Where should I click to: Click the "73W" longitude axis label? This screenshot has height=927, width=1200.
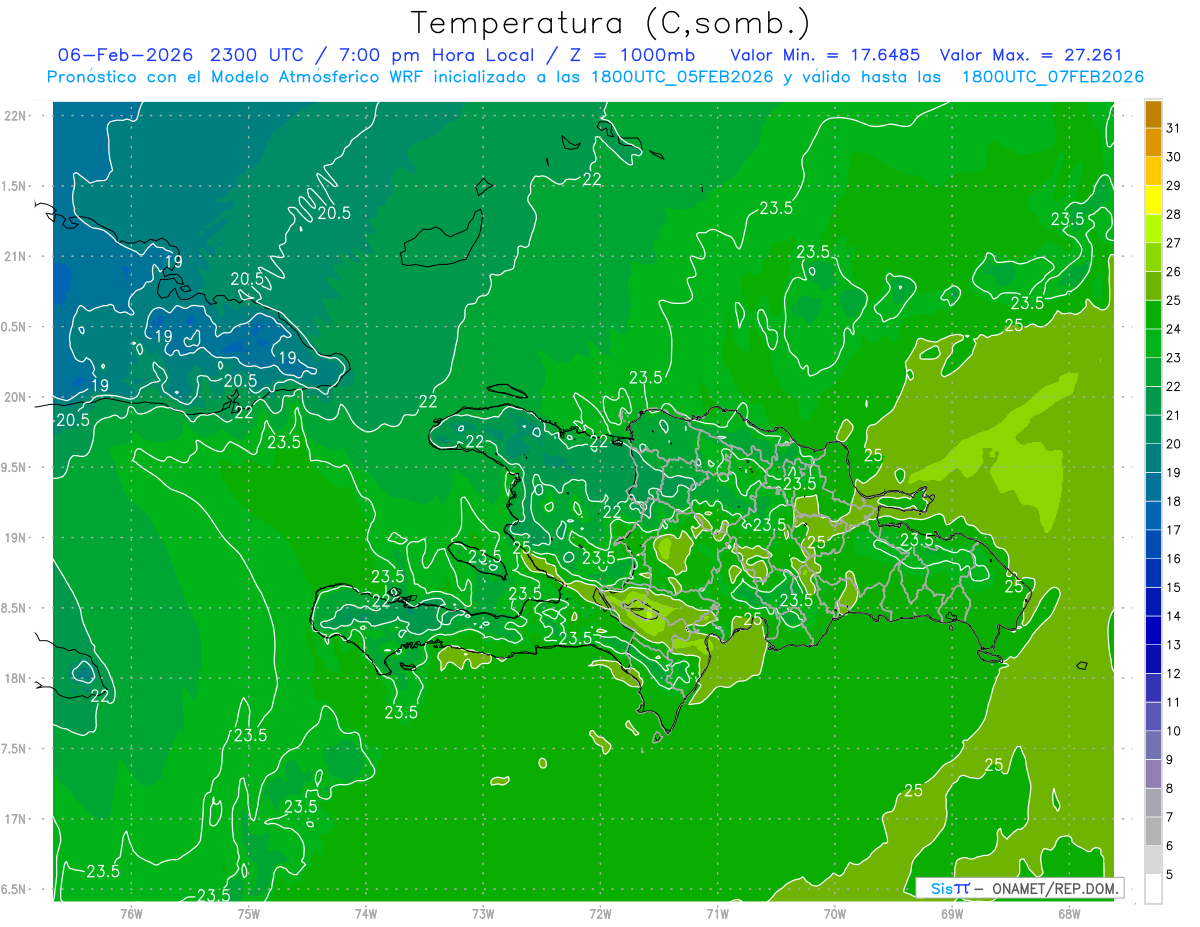pos(483,913)
